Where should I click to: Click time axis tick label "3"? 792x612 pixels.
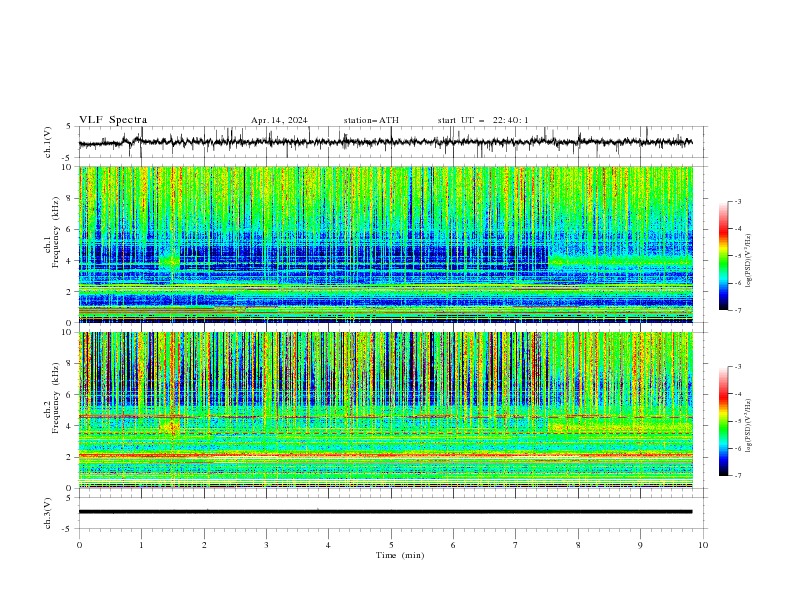266,545
